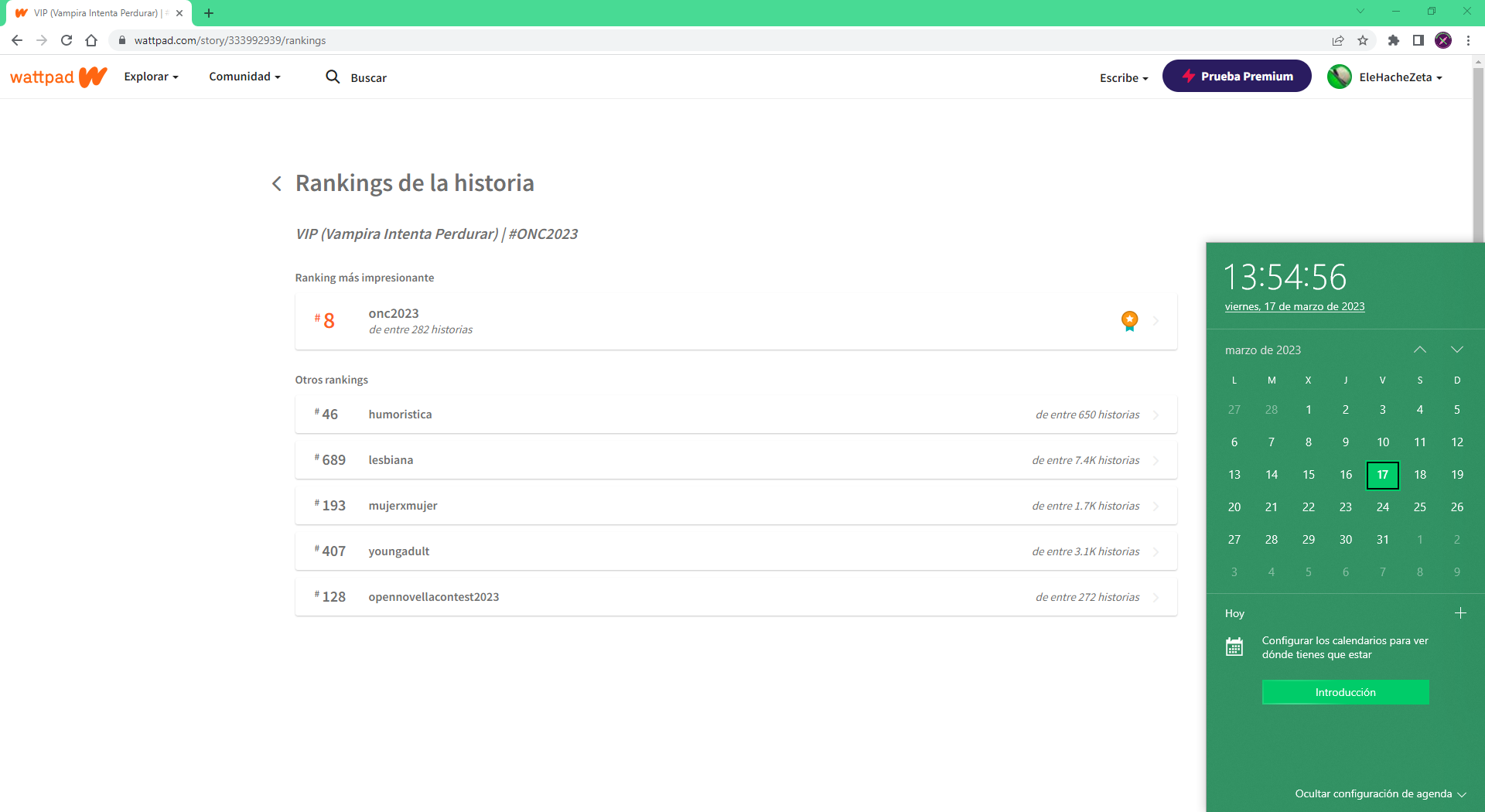The height and width of the screenshot is (812, 1485).
Task: Select day 14 in the calendar
Action: (1272, 475)
